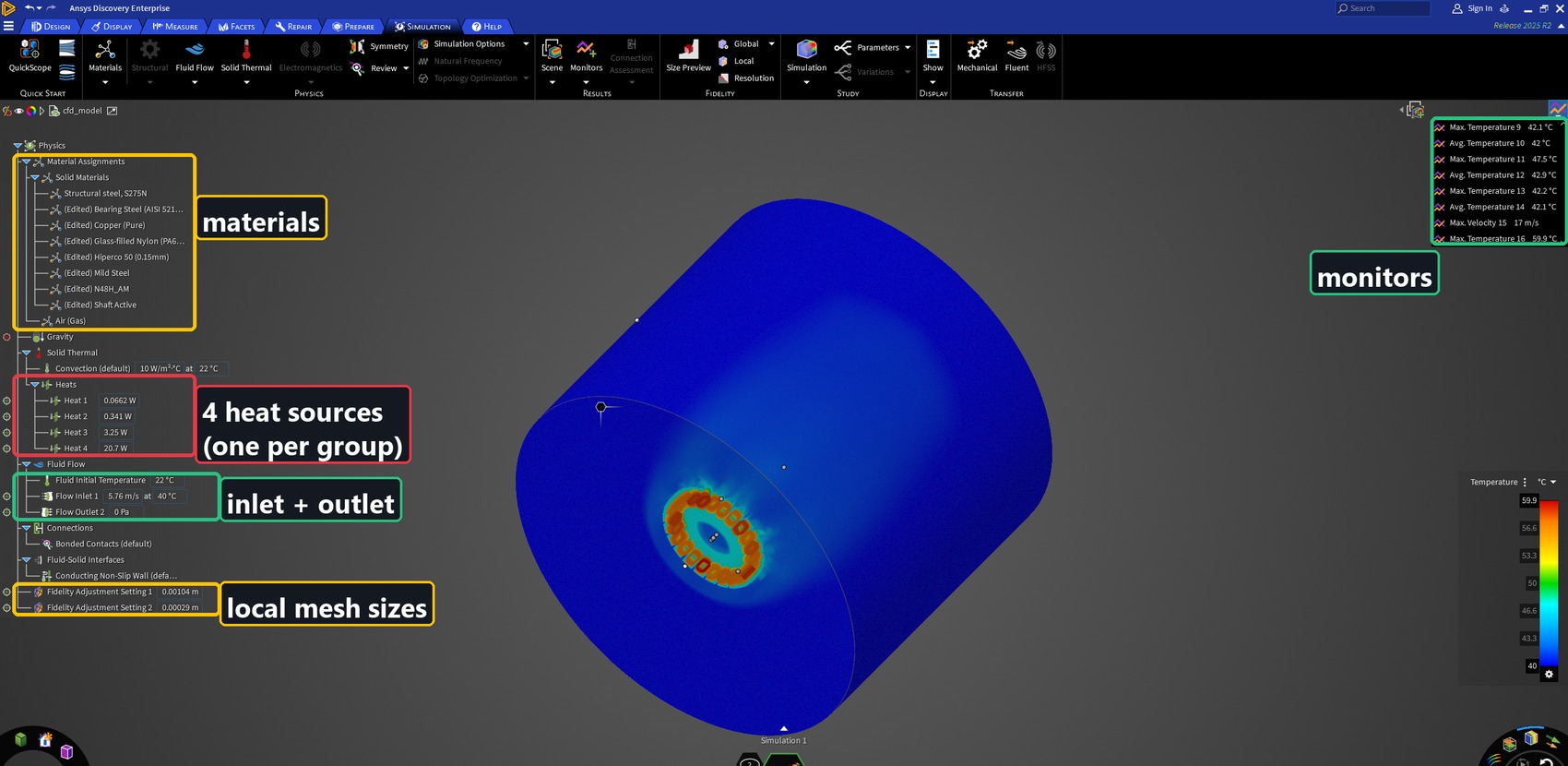Viewport: 1568px width, 766px height.
Task: Click Simulation Options button
Action: point(461,44)
